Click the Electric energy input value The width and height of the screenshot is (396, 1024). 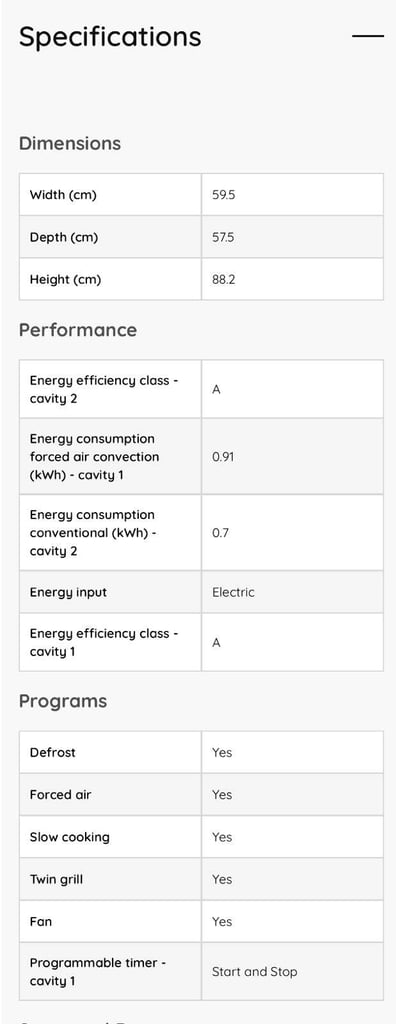coord(233,592)
